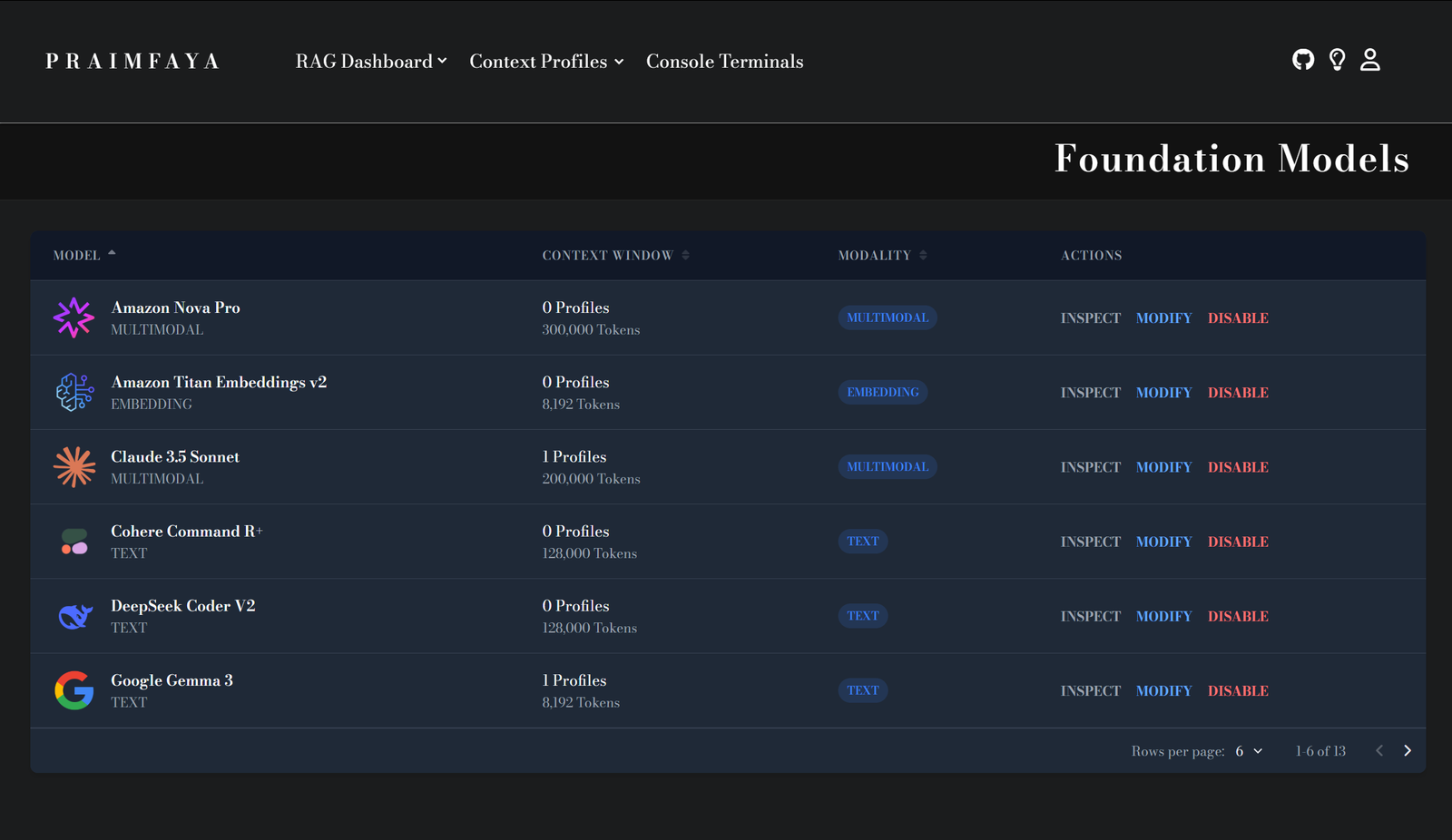Click the Foundation Models heading
This screenshot has width=1452, height=840.
[x=1231, y=159]
